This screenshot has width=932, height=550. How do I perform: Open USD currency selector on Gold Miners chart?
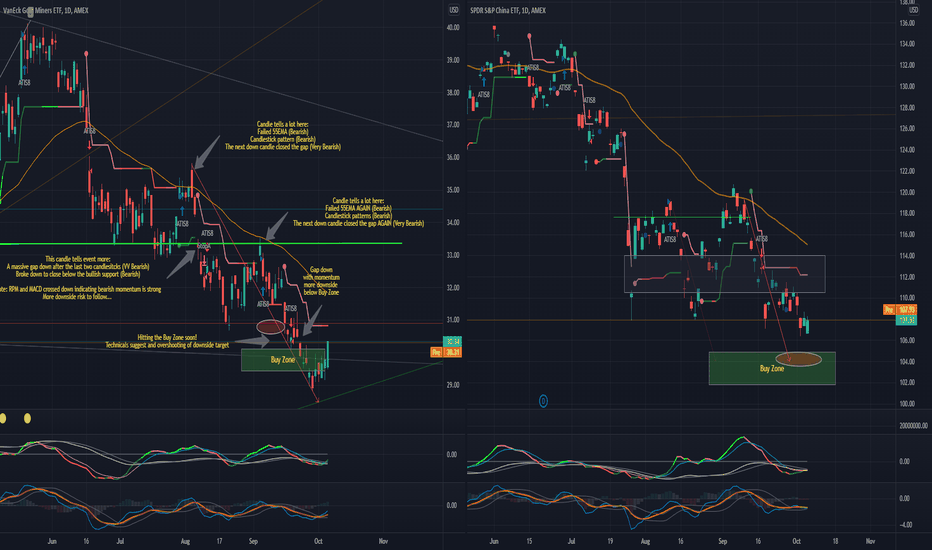click(454, 10)
